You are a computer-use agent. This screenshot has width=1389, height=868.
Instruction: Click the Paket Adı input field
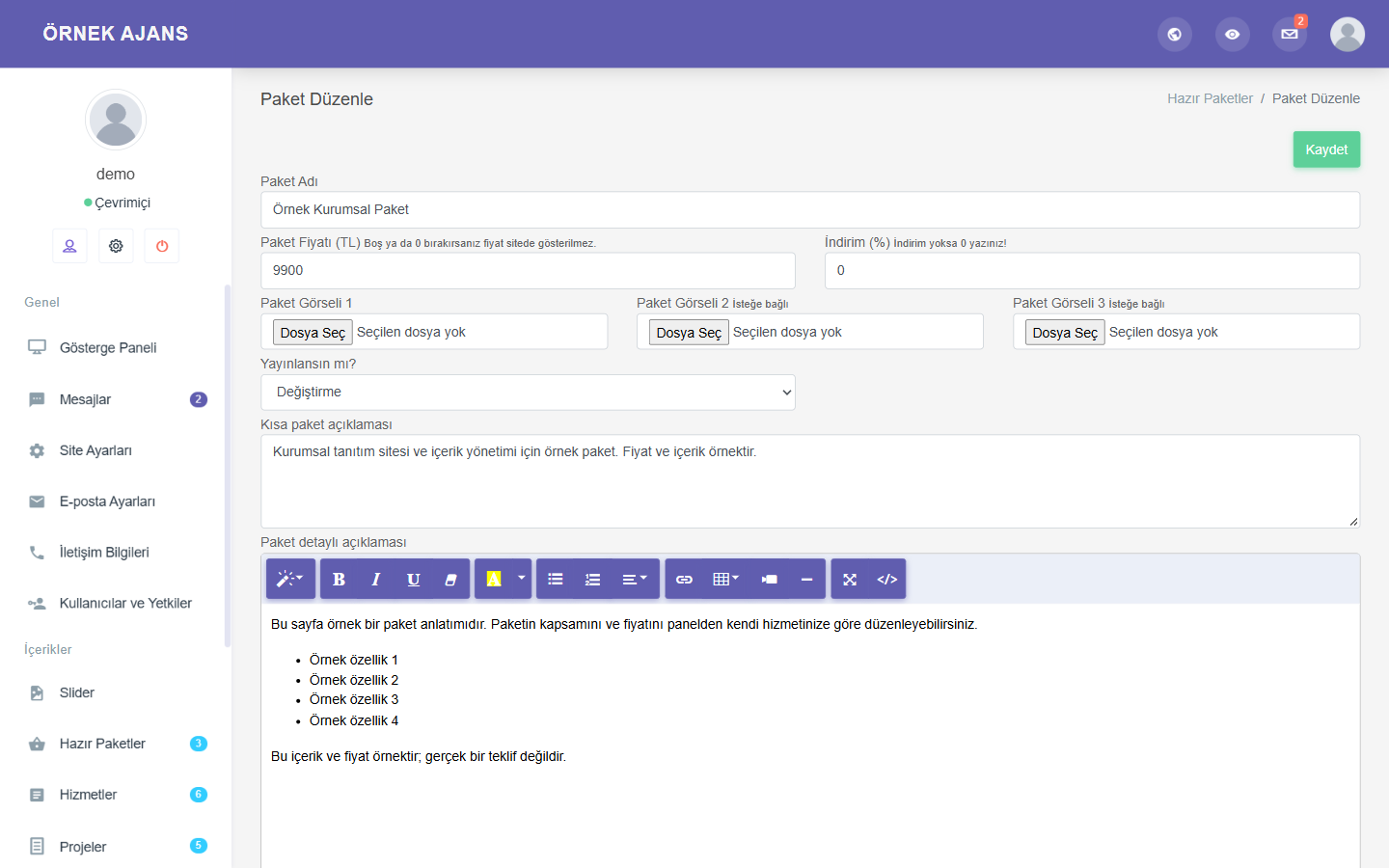(810, 210)
